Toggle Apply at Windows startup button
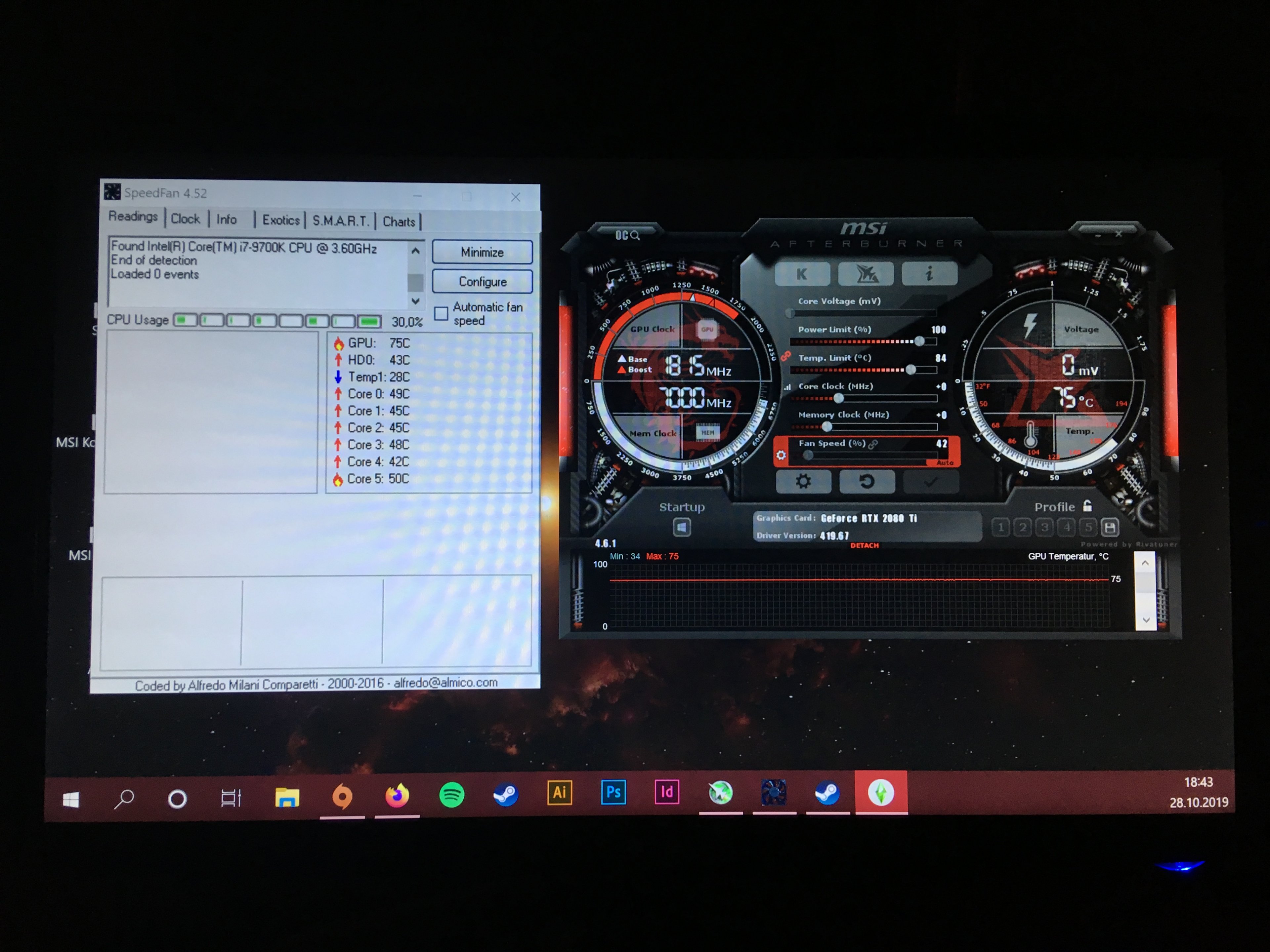Viewport: 1270px width, 952px height. pyautogui.click(x=682, y=527)
